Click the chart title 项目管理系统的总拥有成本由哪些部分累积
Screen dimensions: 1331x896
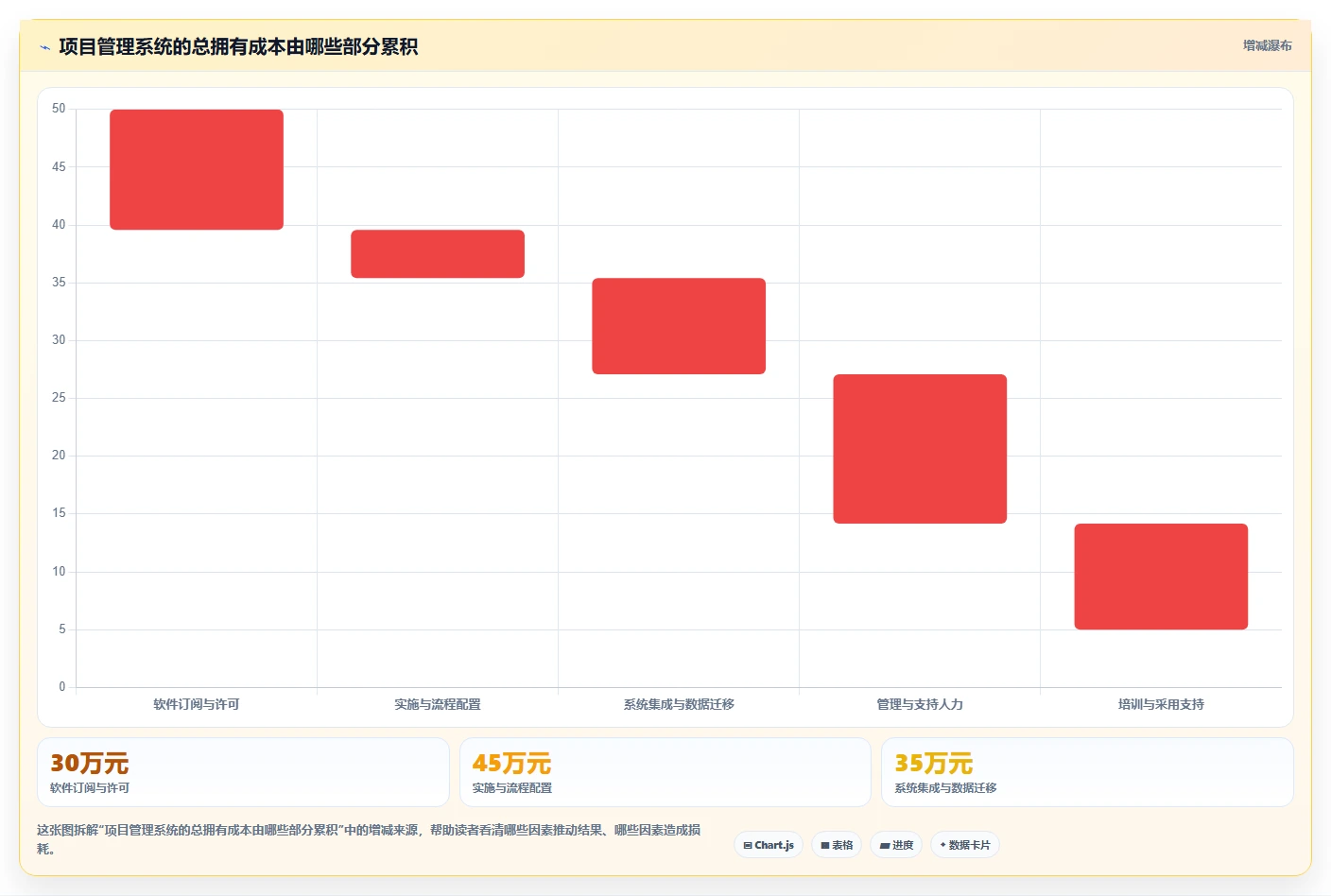(x=238, y=46)
